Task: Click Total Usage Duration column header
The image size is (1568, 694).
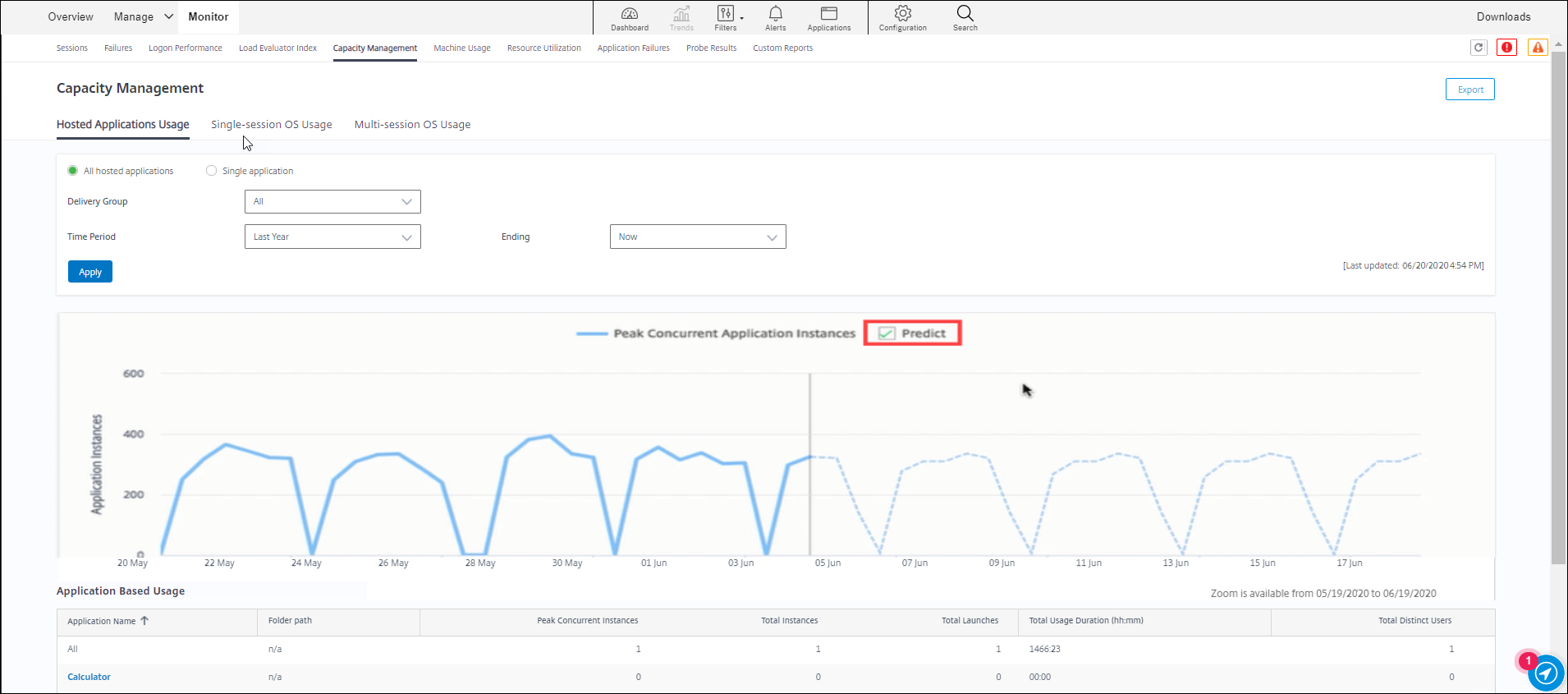Action: 1086,620
